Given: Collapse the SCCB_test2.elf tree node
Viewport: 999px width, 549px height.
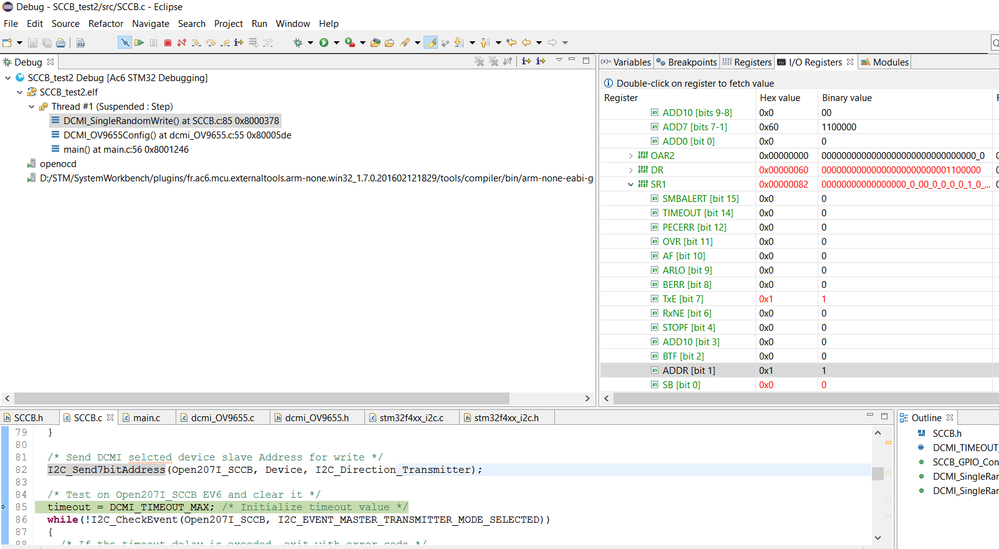Looking at the screenshot, I should pyautogui.click(x=20, y=92).
